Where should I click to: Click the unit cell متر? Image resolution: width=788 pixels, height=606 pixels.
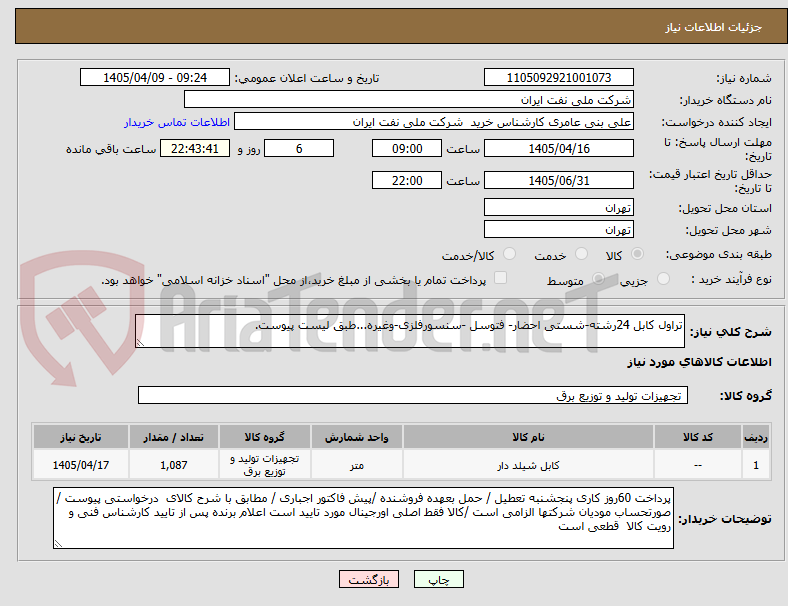(x=356, y=465)
